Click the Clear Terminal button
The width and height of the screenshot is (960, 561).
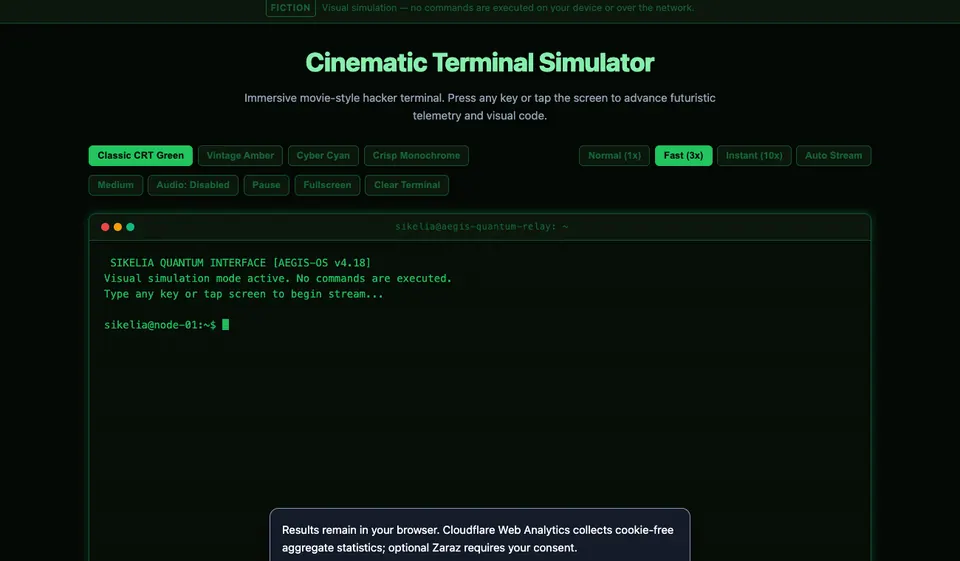tap(407, 185)
